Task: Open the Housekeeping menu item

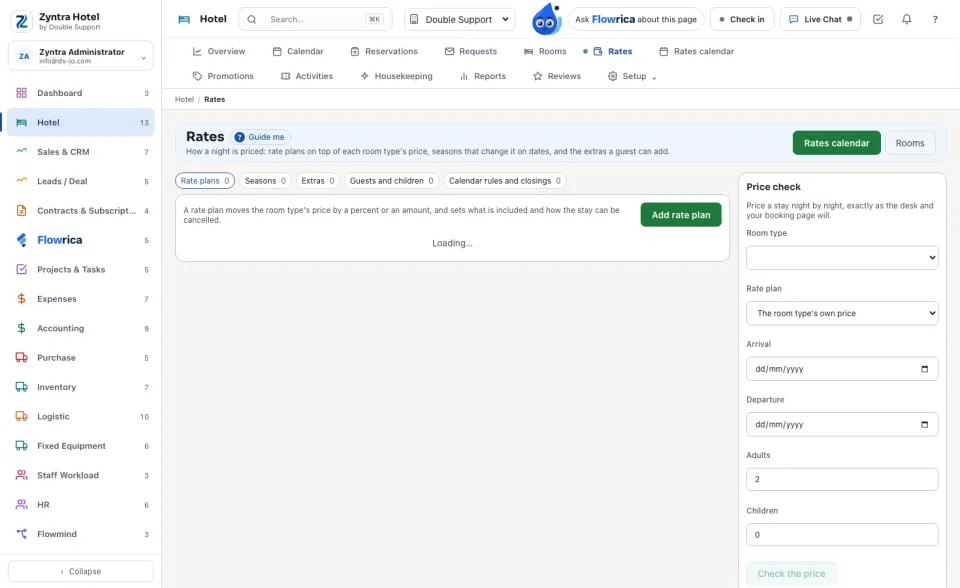Action: [x=396, y=76]
